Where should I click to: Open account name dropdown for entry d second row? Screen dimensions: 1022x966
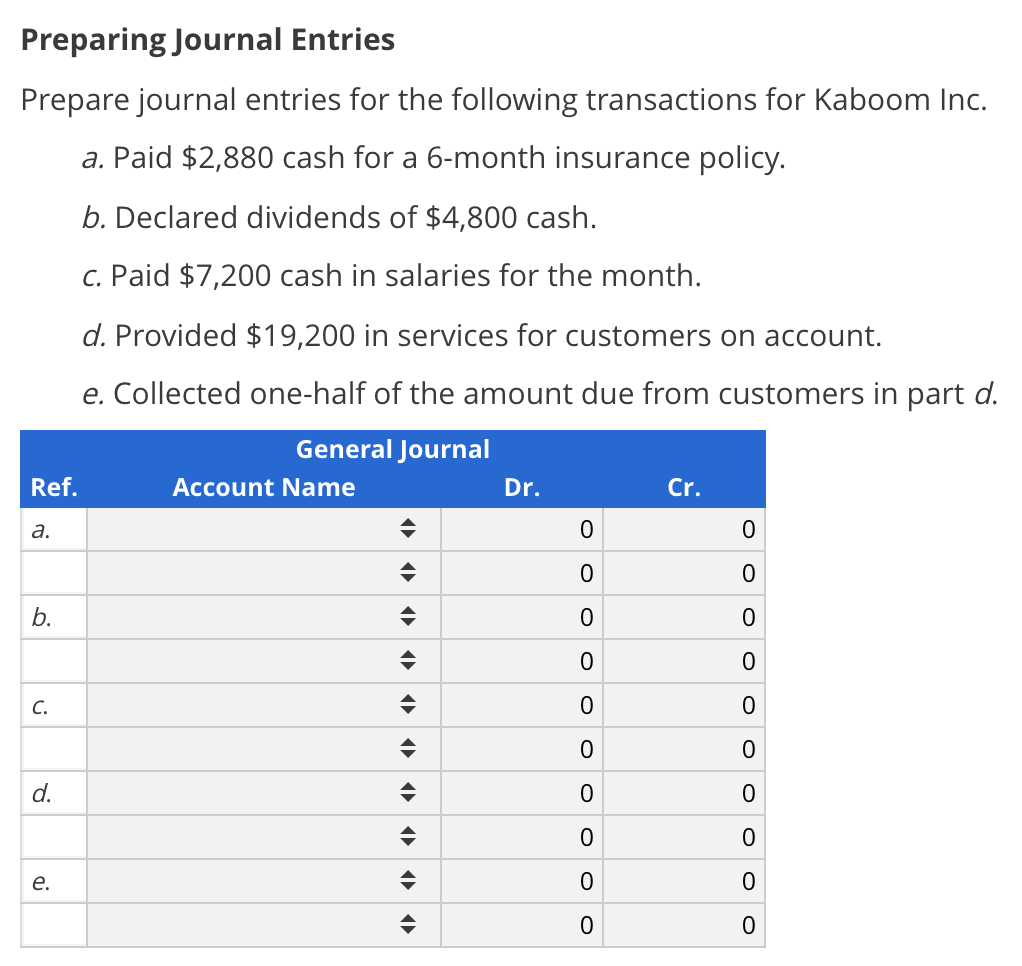[263, 837]
